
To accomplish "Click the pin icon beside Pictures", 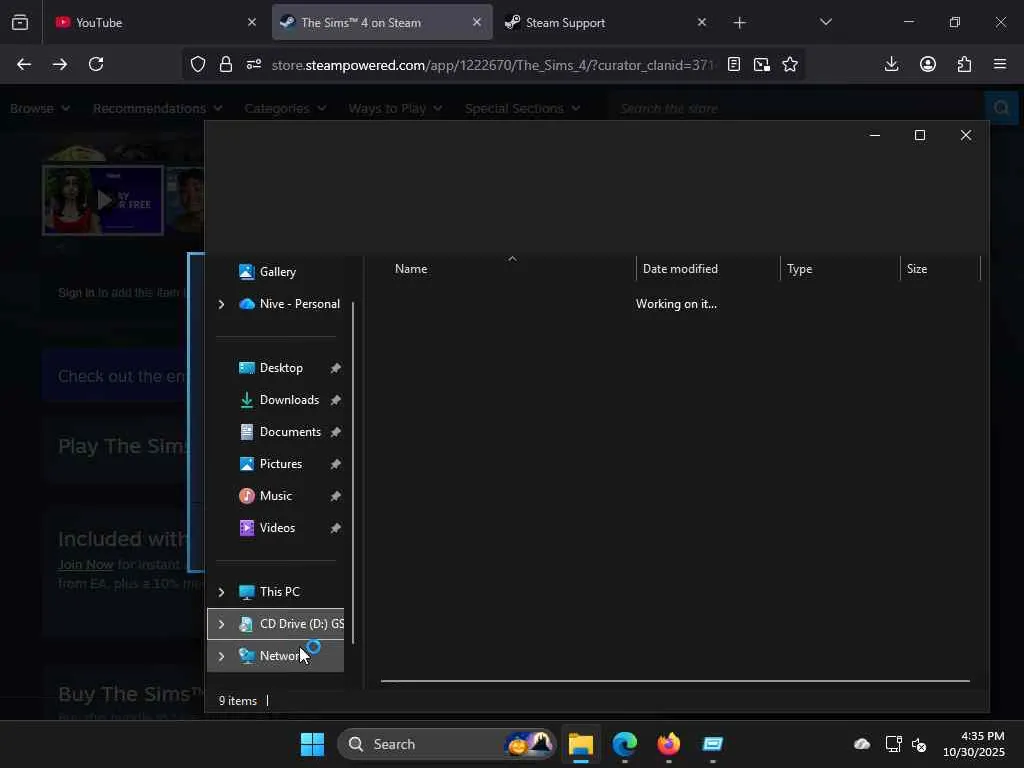I will [335, 464].
